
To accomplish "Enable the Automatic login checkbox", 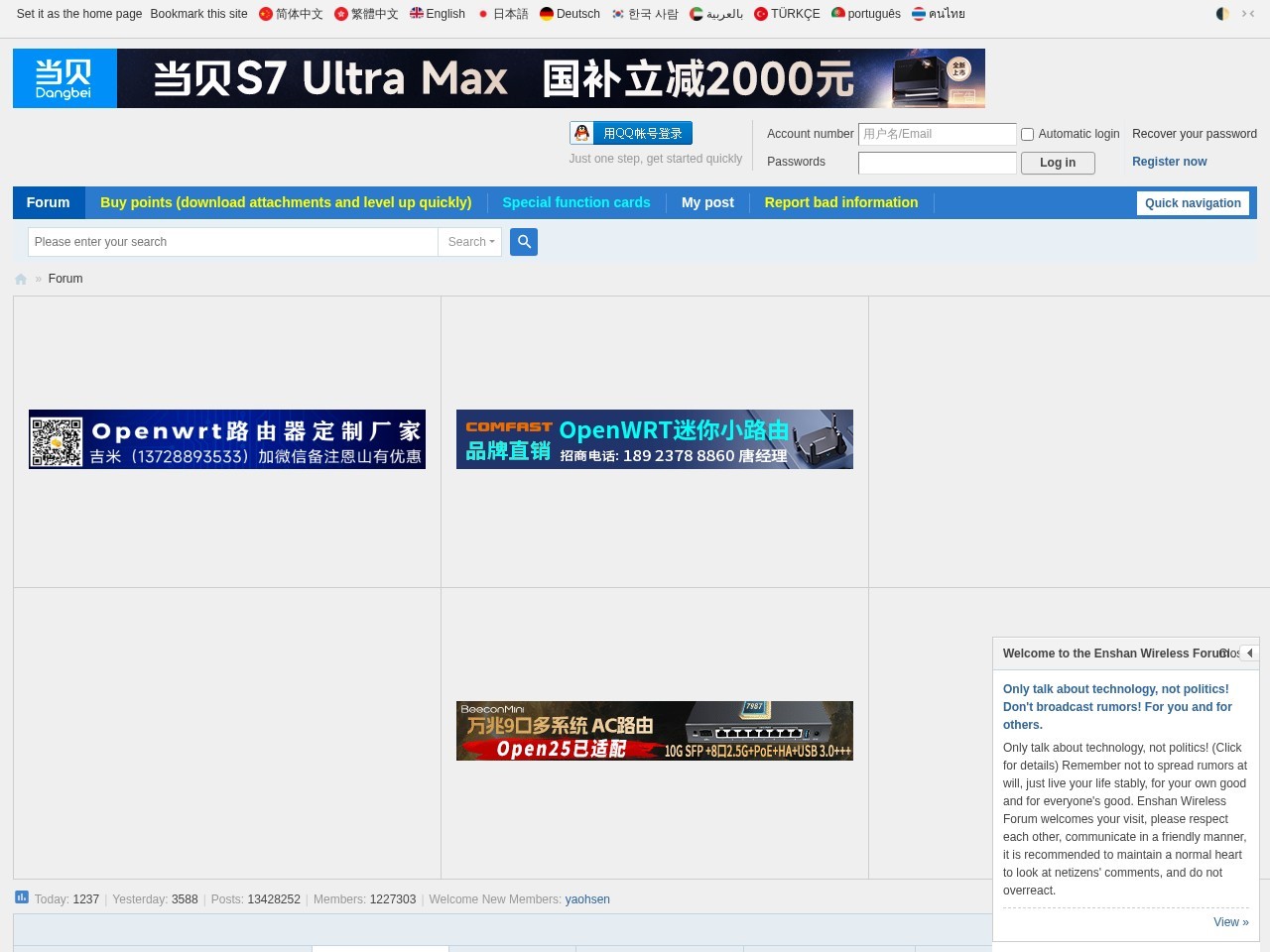I will tap(1028, 135).
